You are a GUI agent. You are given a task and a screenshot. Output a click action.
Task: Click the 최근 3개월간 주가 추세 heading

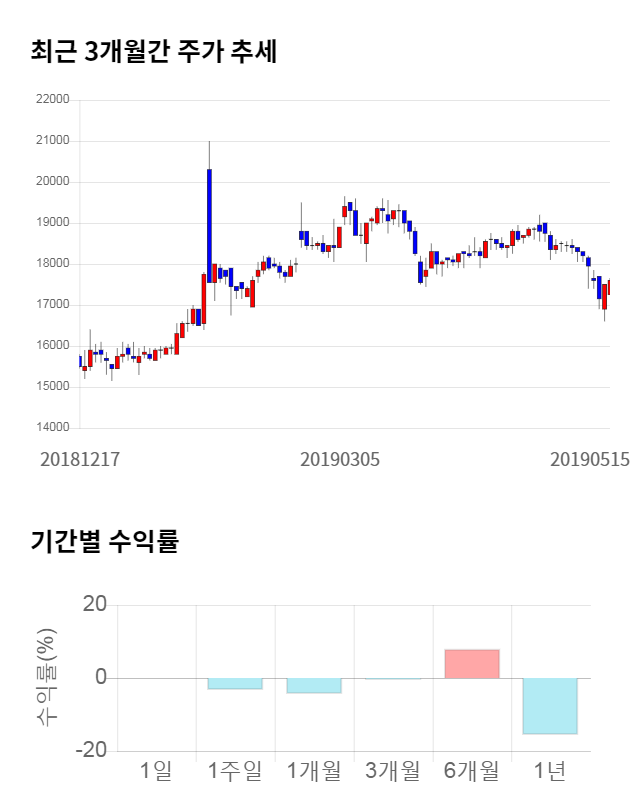tap(154, 51)
